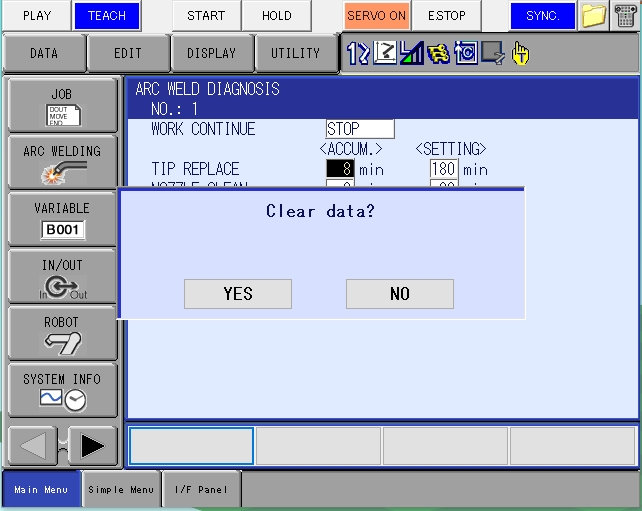The image size is (642, 511).
Task: Go to next menu page arrow
Action: coord(93,445)
